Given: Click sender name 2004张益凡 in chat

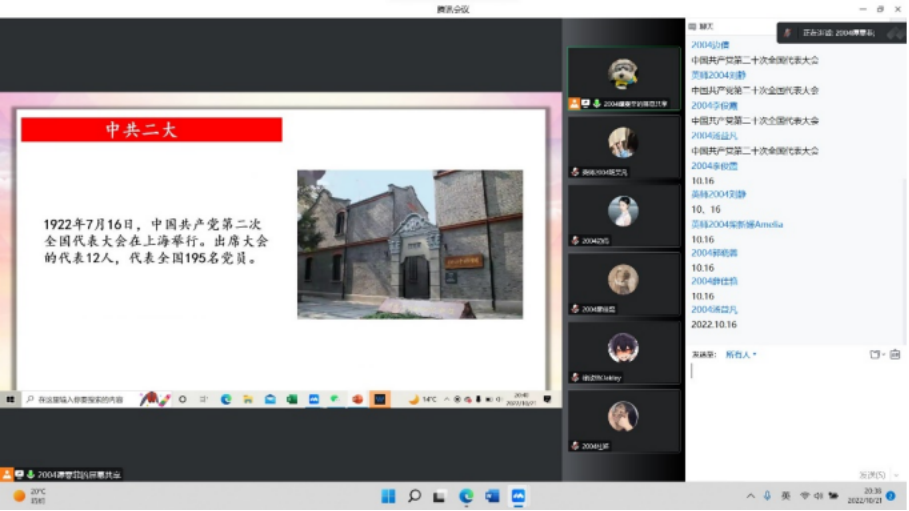Looking at the screenshot, I should 714,310.
